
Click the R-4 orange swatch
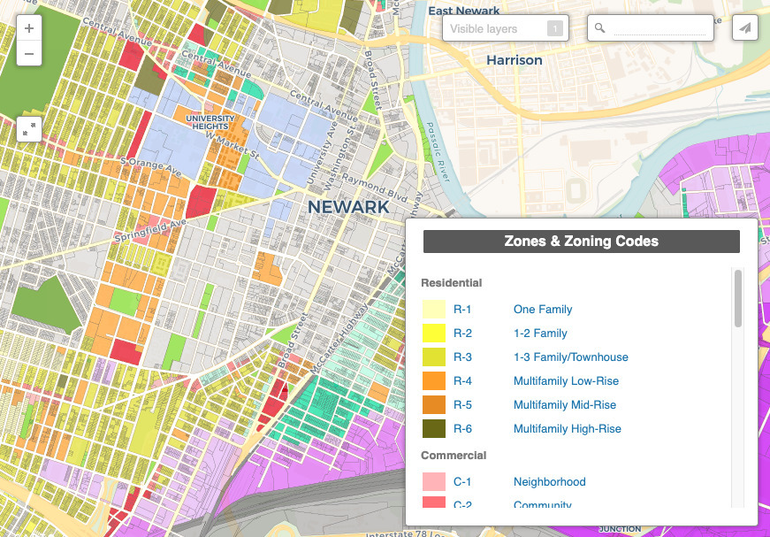pyautogui.click(x=434, y=382)
